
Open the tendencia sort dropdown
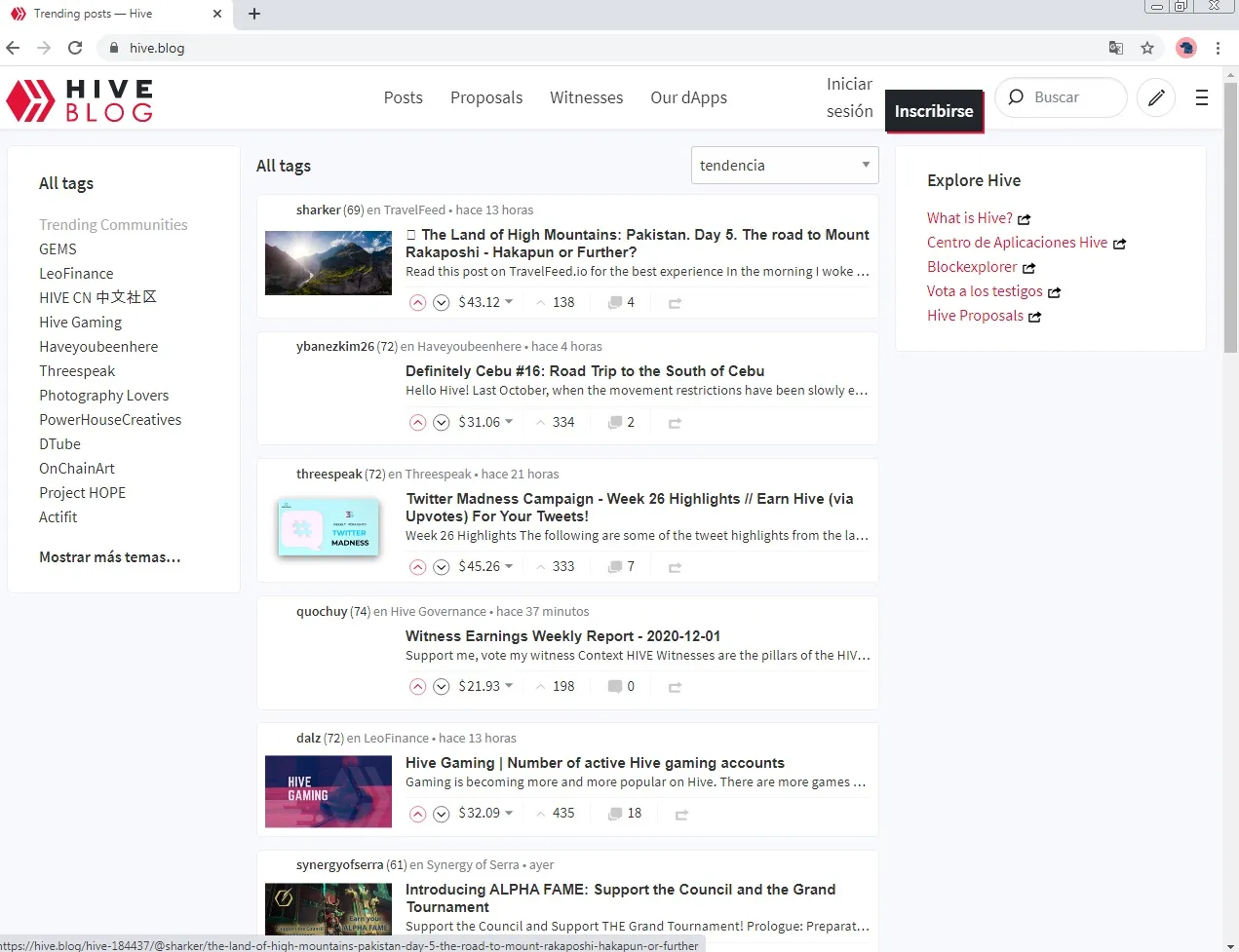(x=785, y=165)
